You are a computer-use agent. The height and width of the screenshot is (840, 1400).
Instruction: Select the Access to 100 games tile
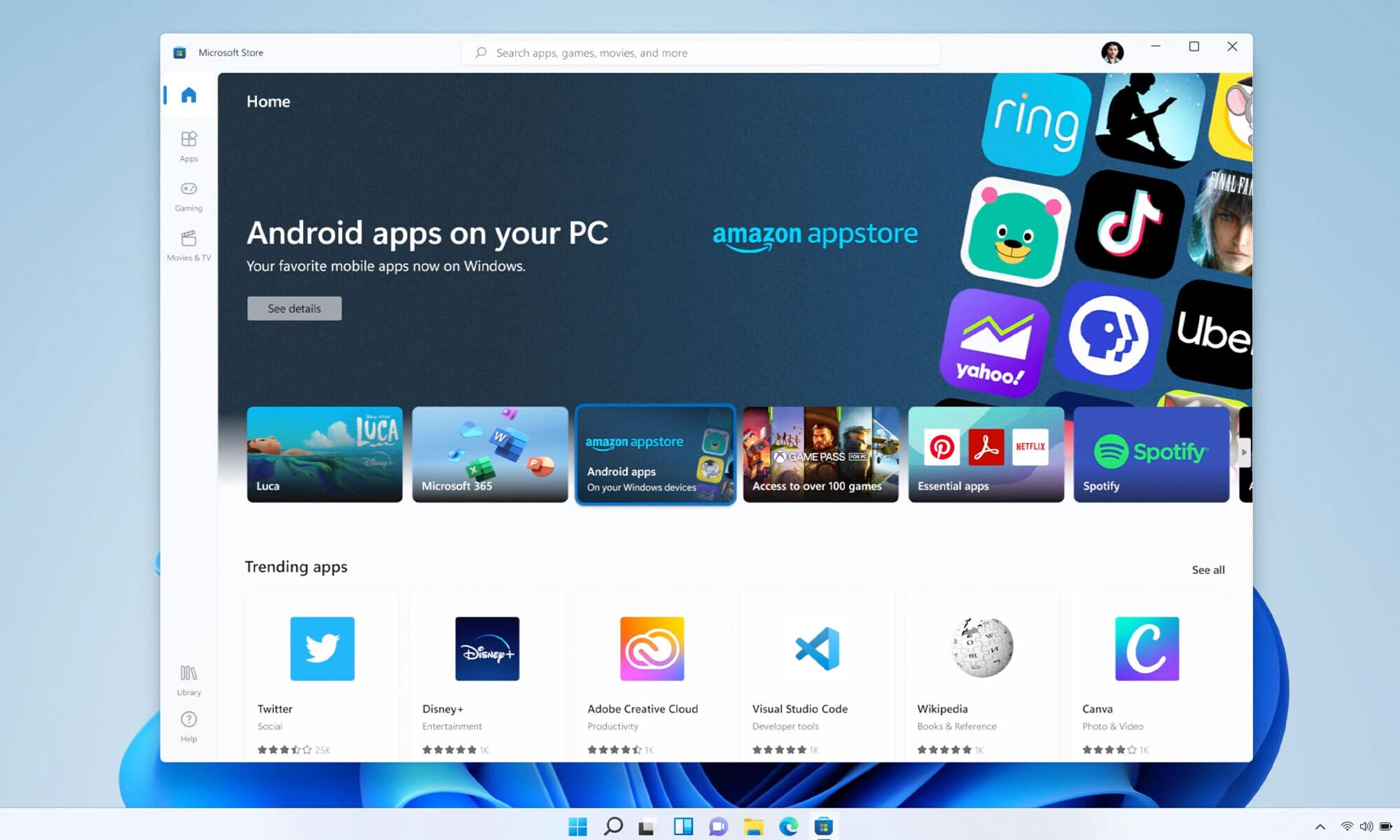coord(820,454)
